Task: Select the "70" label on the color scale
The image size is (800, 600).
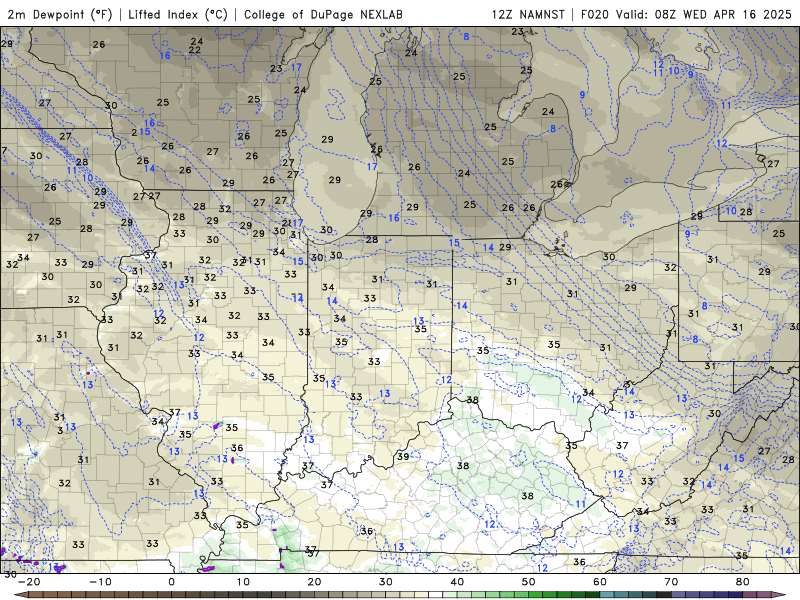Action: pos(671,582)
